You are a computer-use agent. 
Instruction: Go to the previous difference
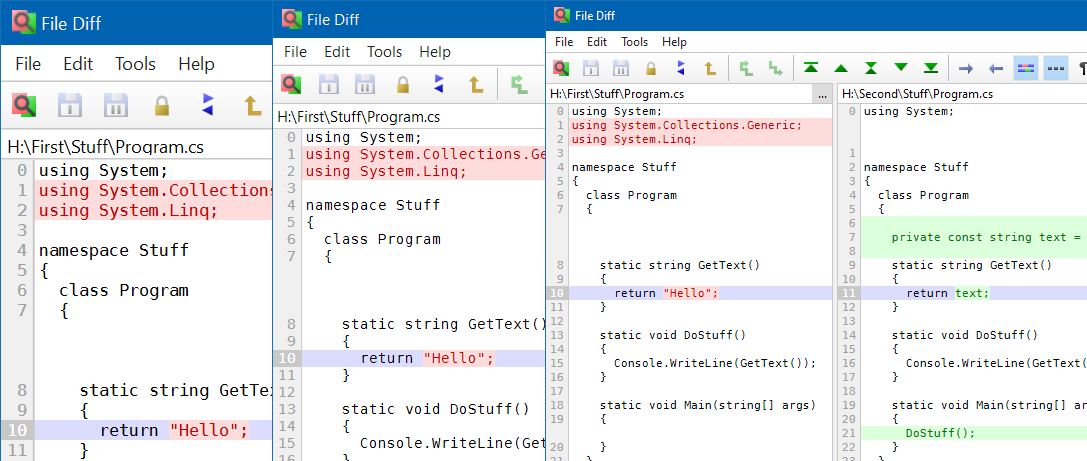coord(841,68)
